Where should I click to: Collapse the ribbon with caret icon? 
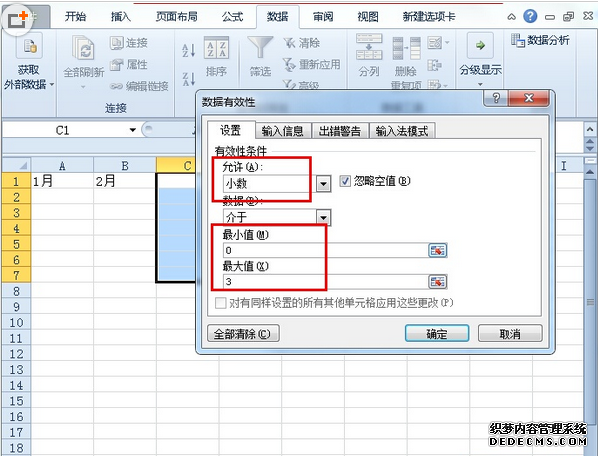pos(512,16)
